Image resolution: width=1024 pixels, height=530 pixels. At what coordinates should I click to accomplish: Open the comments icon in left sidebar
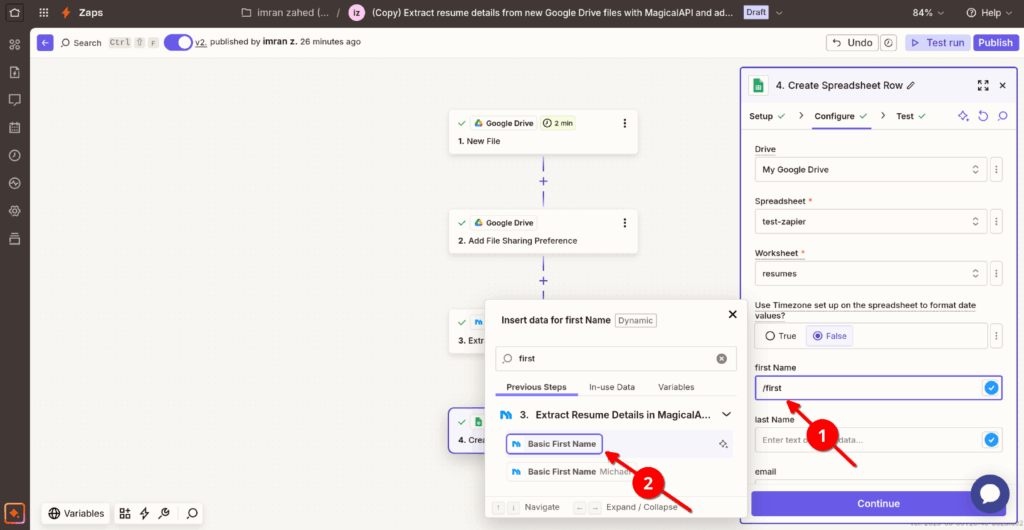point(14,100)
